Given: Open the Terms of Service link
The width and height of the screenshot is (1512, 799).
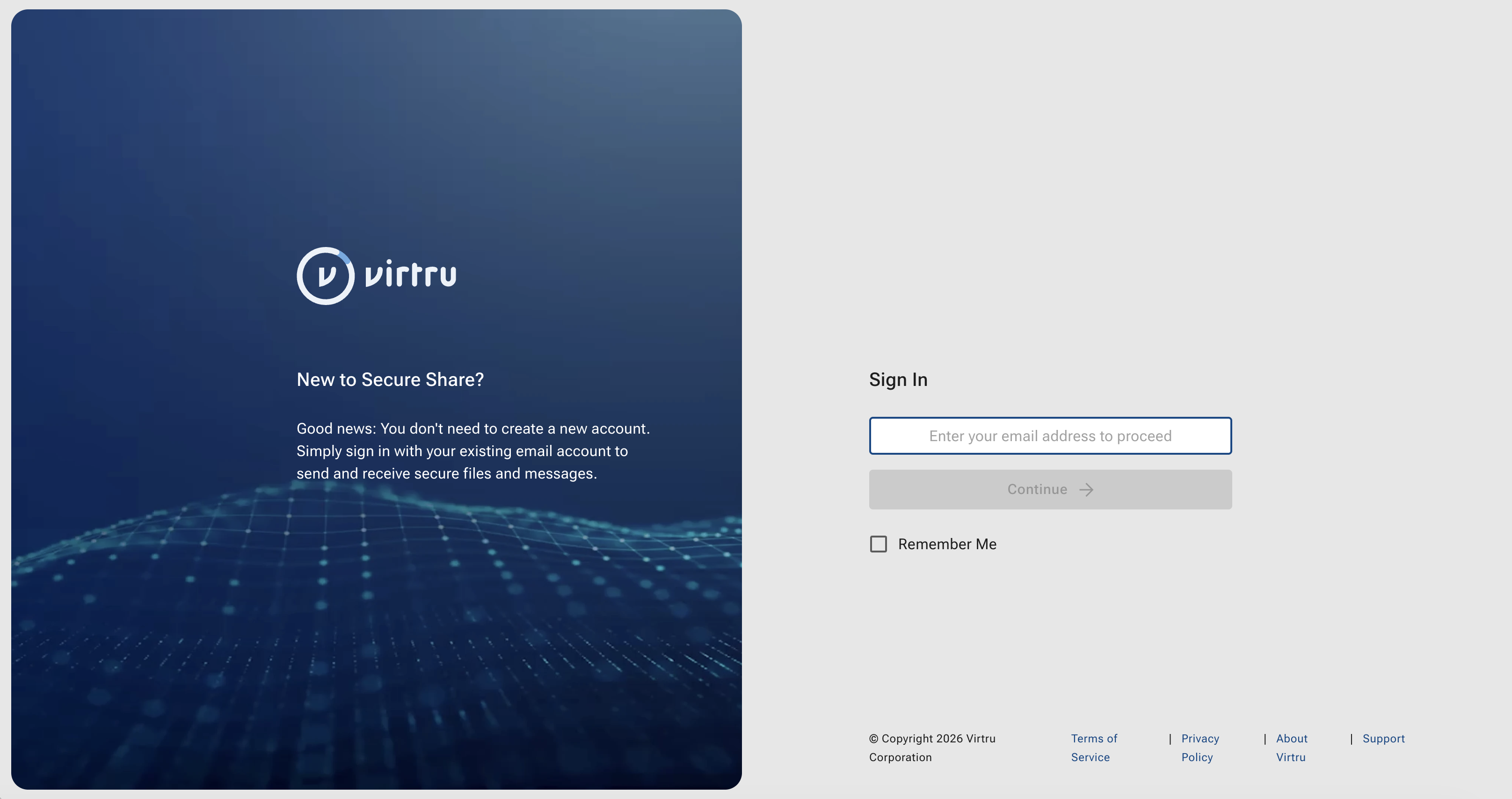Looking at the screenshot, I should click(x=1093, y=748).
